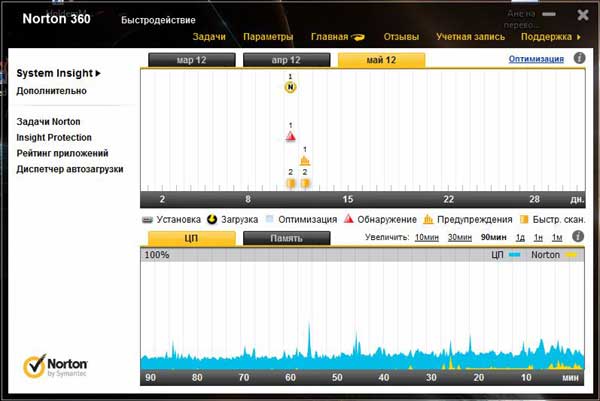Open Рейтинг приложений in sidebar
The width and height of the screenshot is (600, 401).
[62, 153]
